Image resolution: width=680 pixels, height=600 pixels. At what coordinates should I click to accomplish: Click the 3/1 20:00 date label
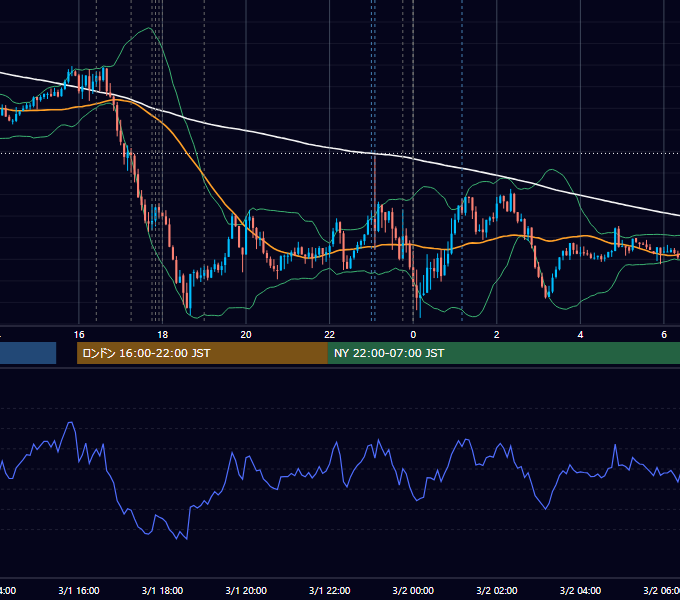coord(246,590)
